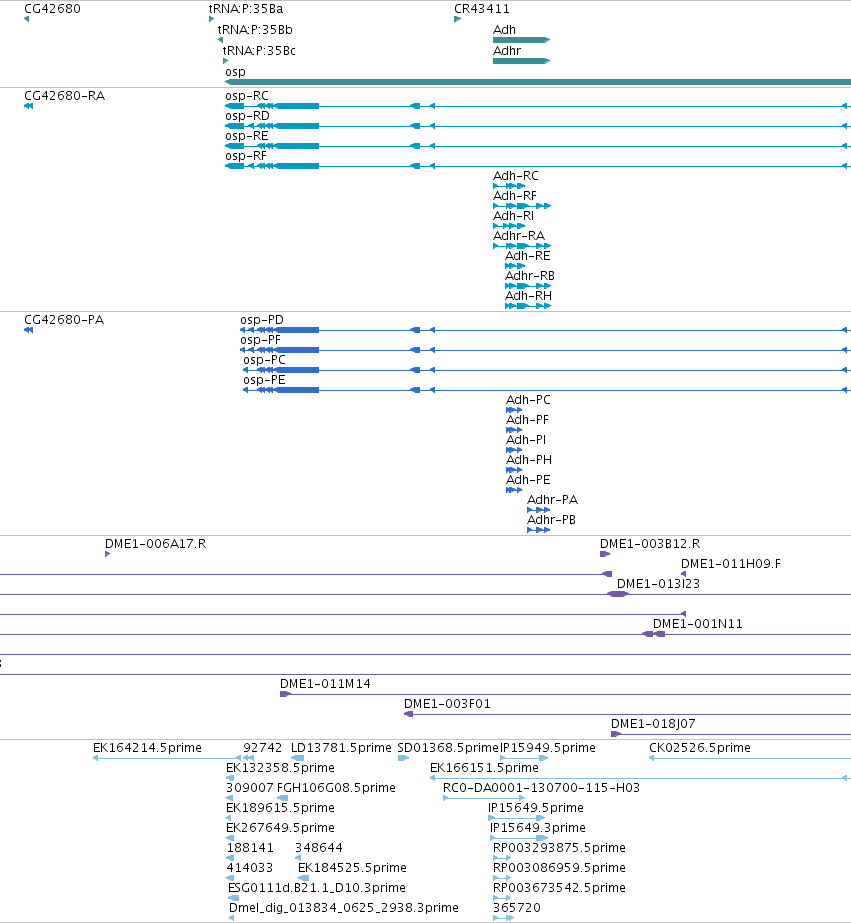Select the LD13781.5prime EST

click(298, 758)
